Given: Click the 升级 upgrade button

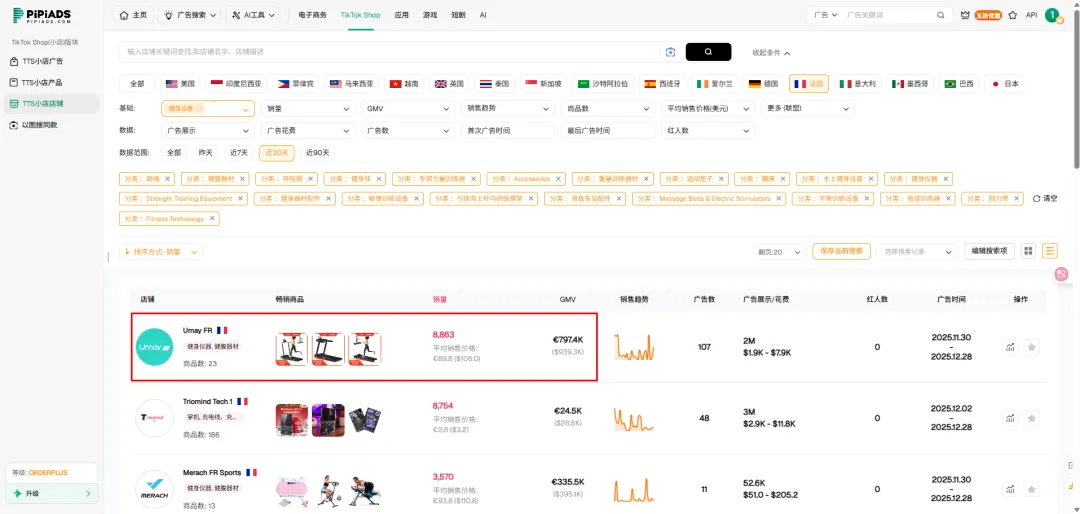Looking at the screenshot, I should tap(52, 493).
